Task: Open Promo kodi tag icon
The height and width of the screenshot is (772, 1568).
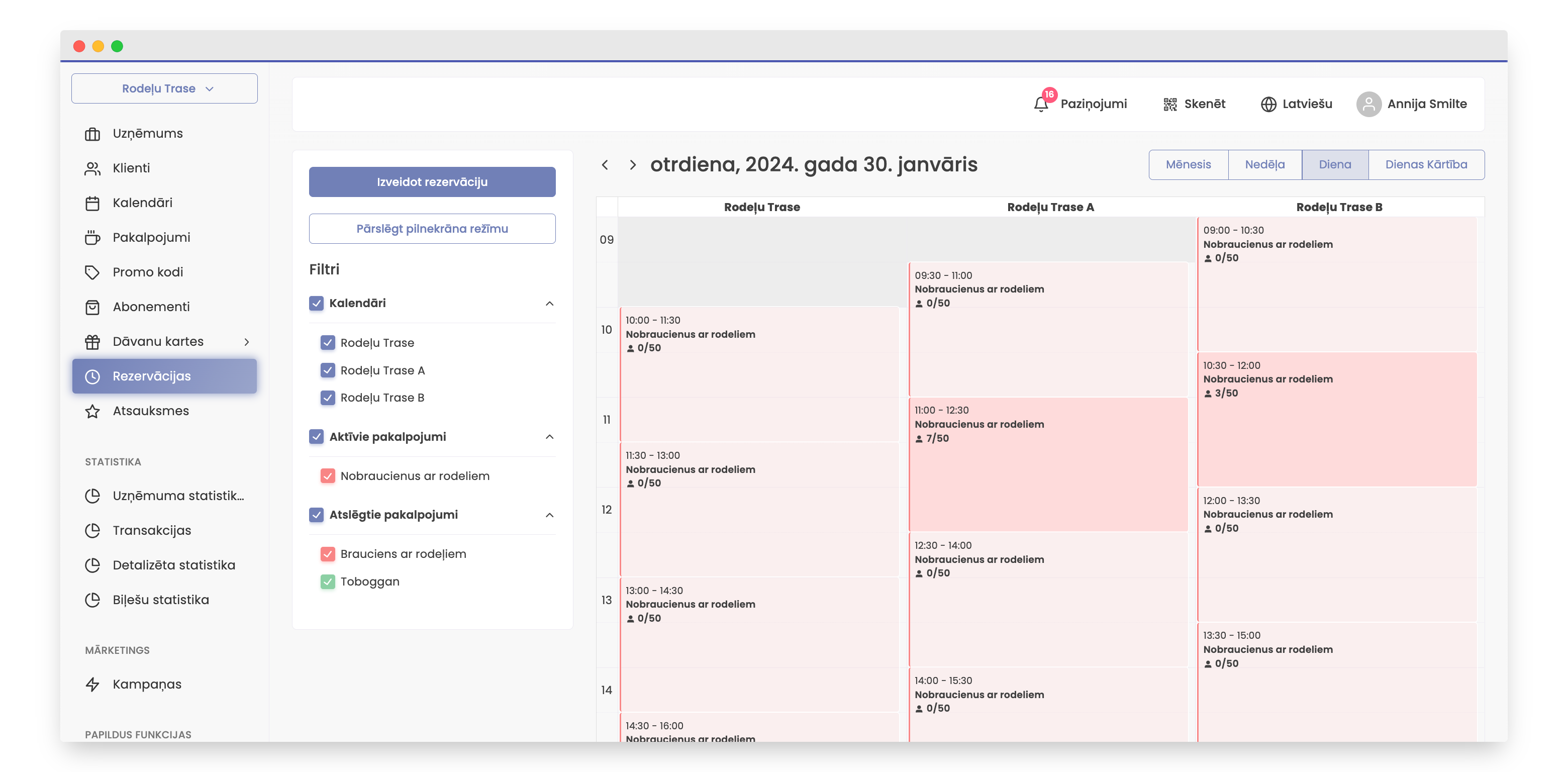Action: (92, 272)
